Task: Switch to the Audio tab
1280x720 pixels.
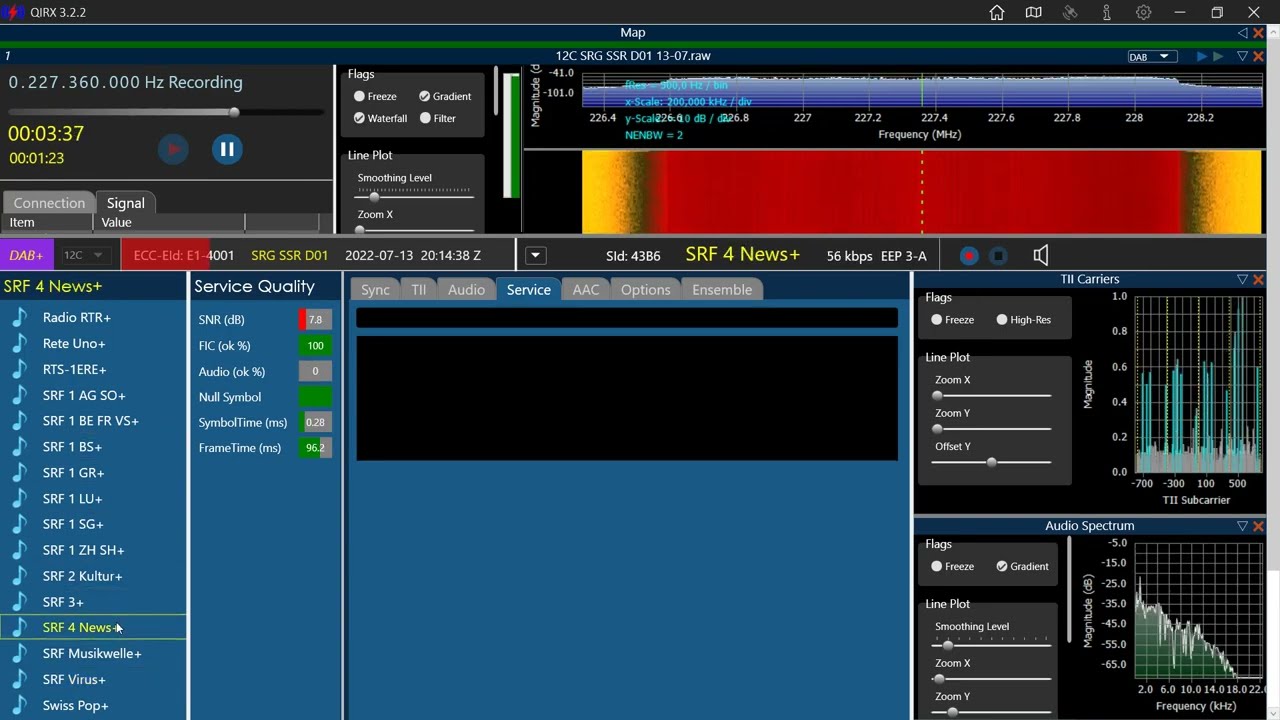Action: pos(466,290)
